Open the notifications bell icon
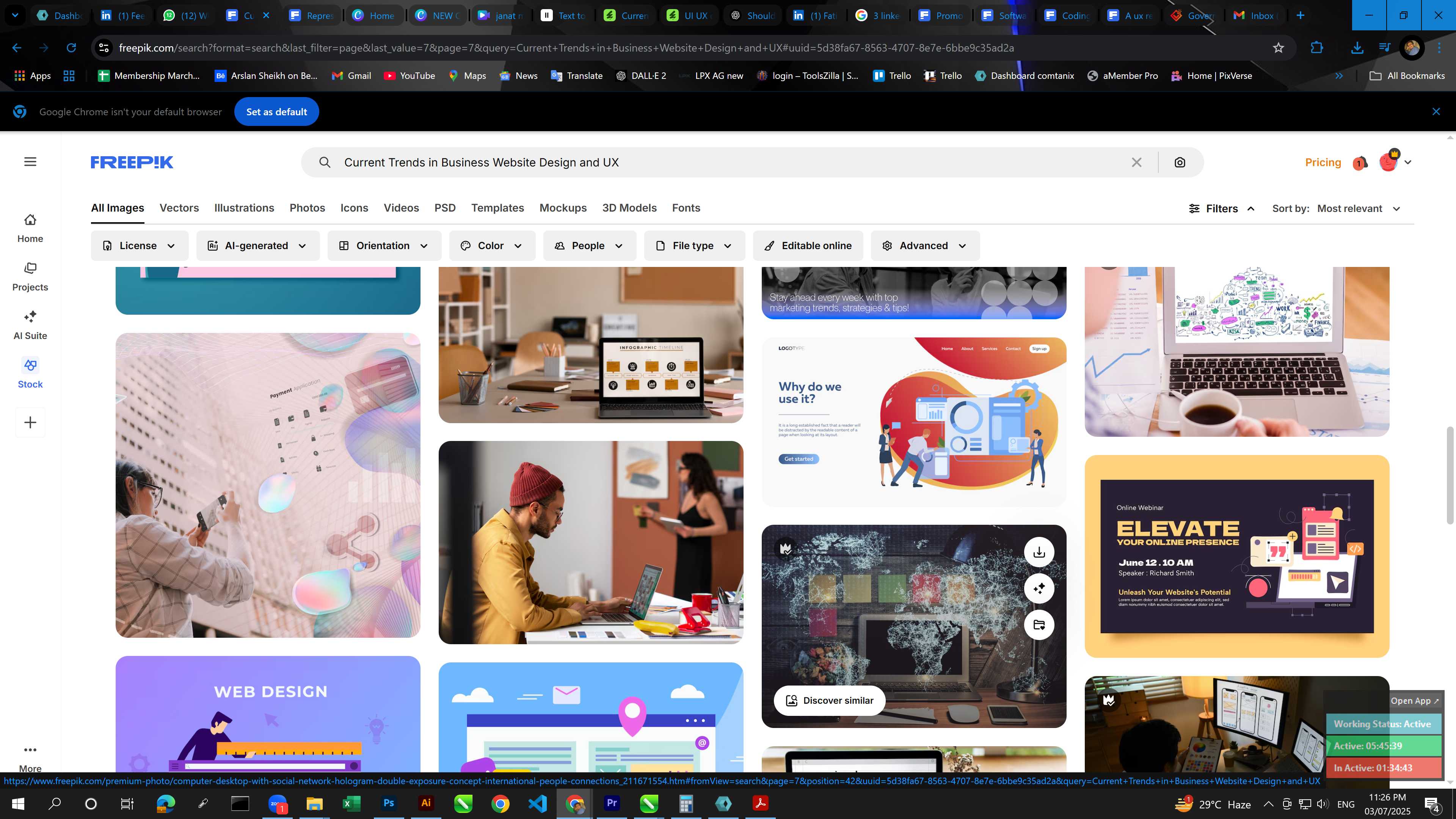This screenshot has height=819, width=1456. coord(1360,163)
